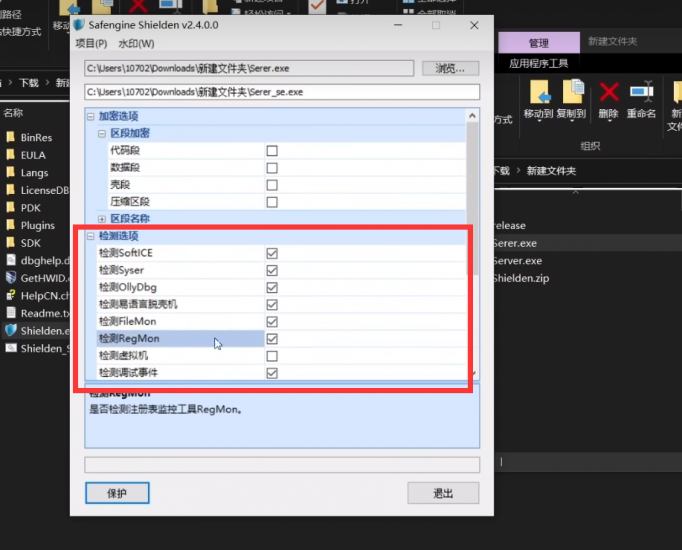Viewport: 682px width, 550px height.
Task: Select the SDK folder icon
Action: pos(11,243)
